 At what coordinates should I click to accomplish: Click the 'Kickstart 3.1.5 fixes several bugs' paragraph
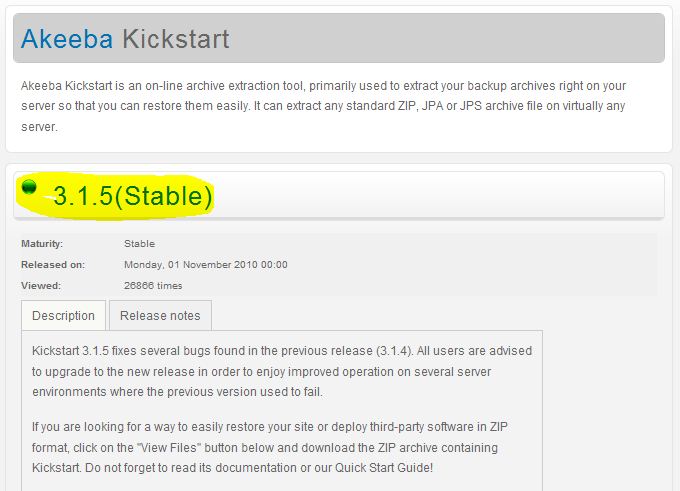[282, 371]
